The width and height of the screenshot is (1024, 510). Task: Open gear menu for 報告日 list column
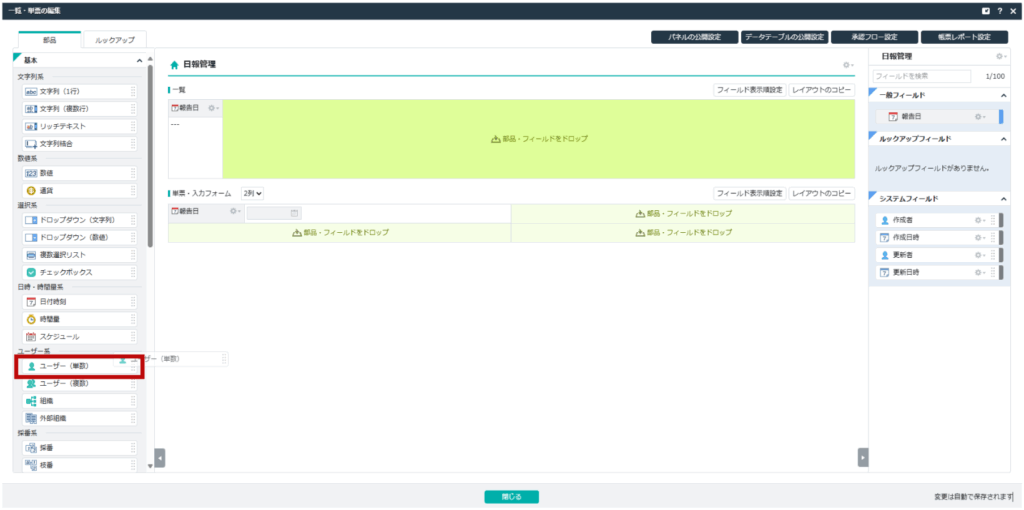click(x=212, y=107)
